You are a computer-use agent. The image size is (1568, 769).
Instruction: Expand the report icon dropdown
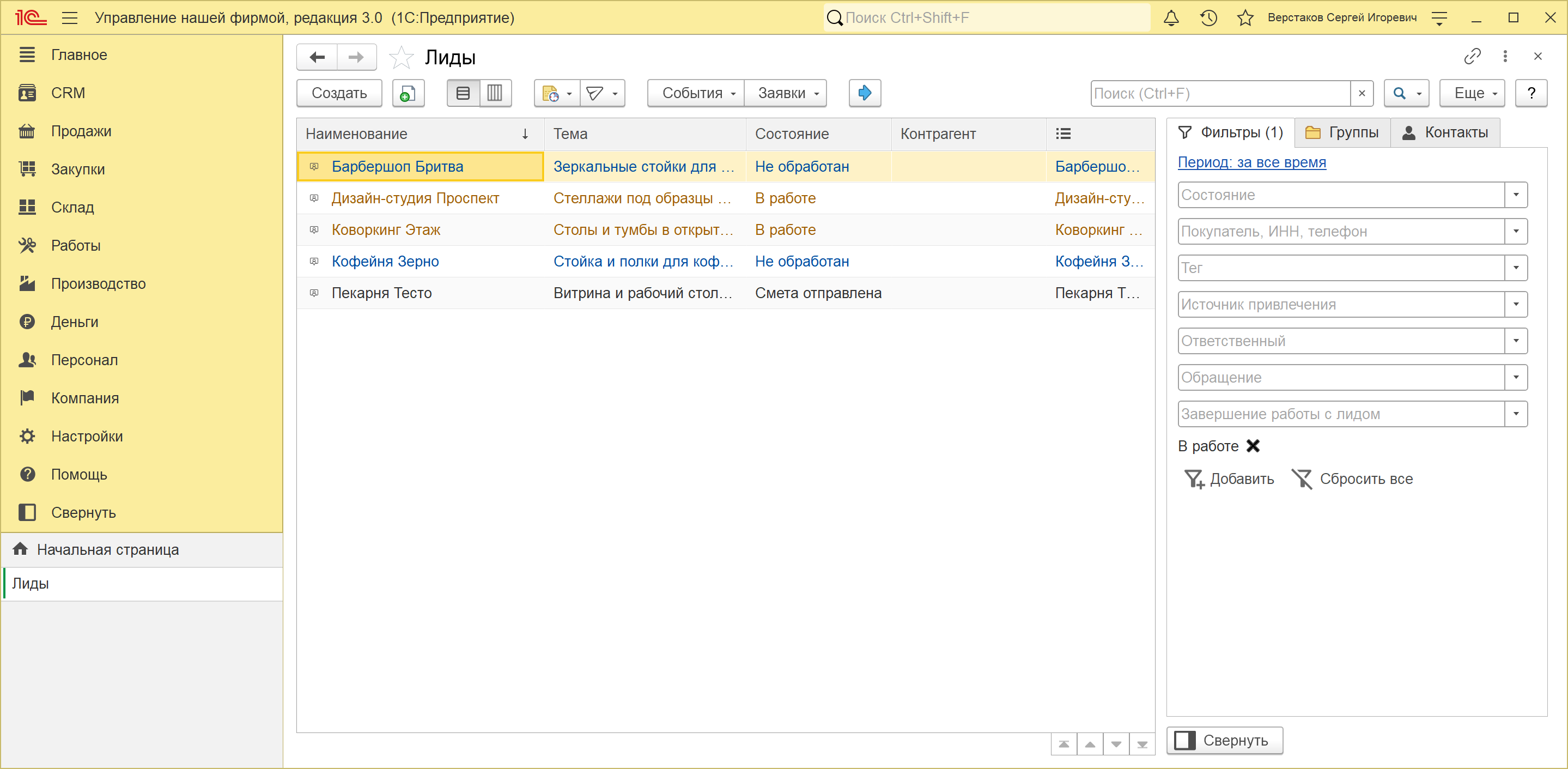tap(557, 93)
